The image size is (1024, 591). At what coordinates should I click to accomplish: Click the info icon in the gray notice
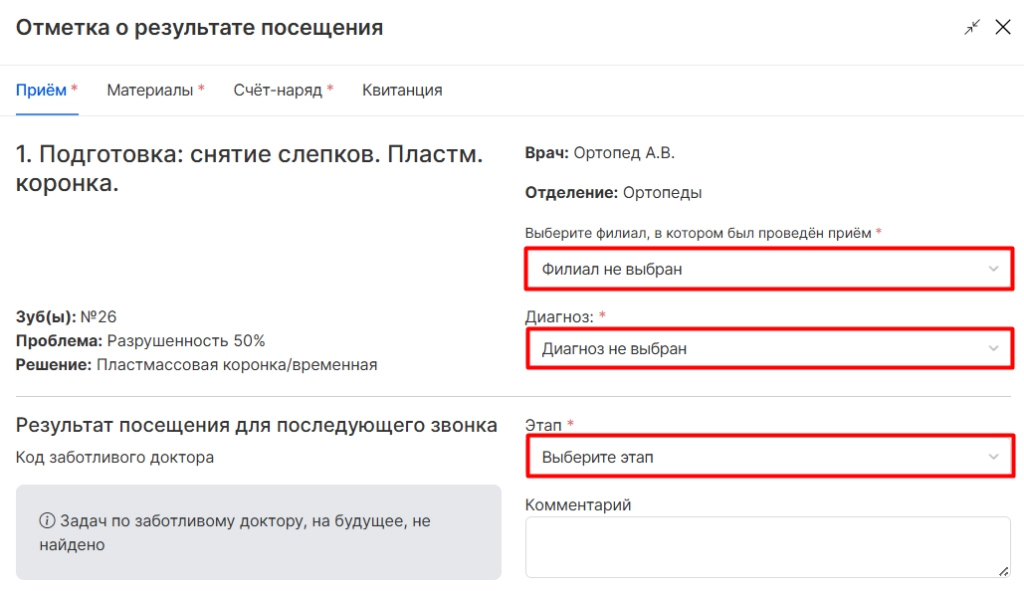[47, 520]
